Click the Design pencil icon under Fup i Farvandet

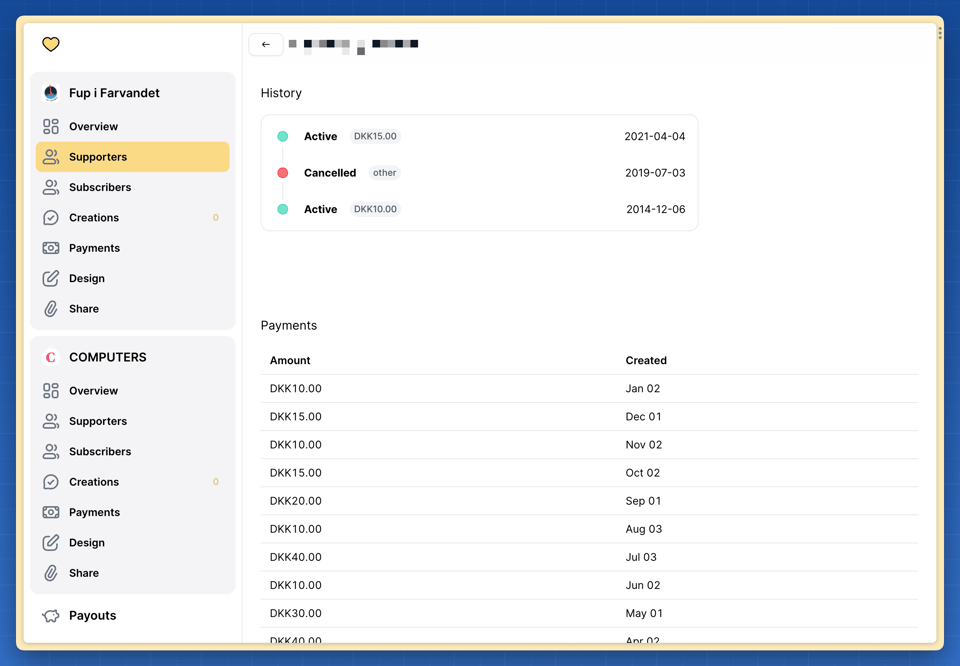tap(51, 279)
